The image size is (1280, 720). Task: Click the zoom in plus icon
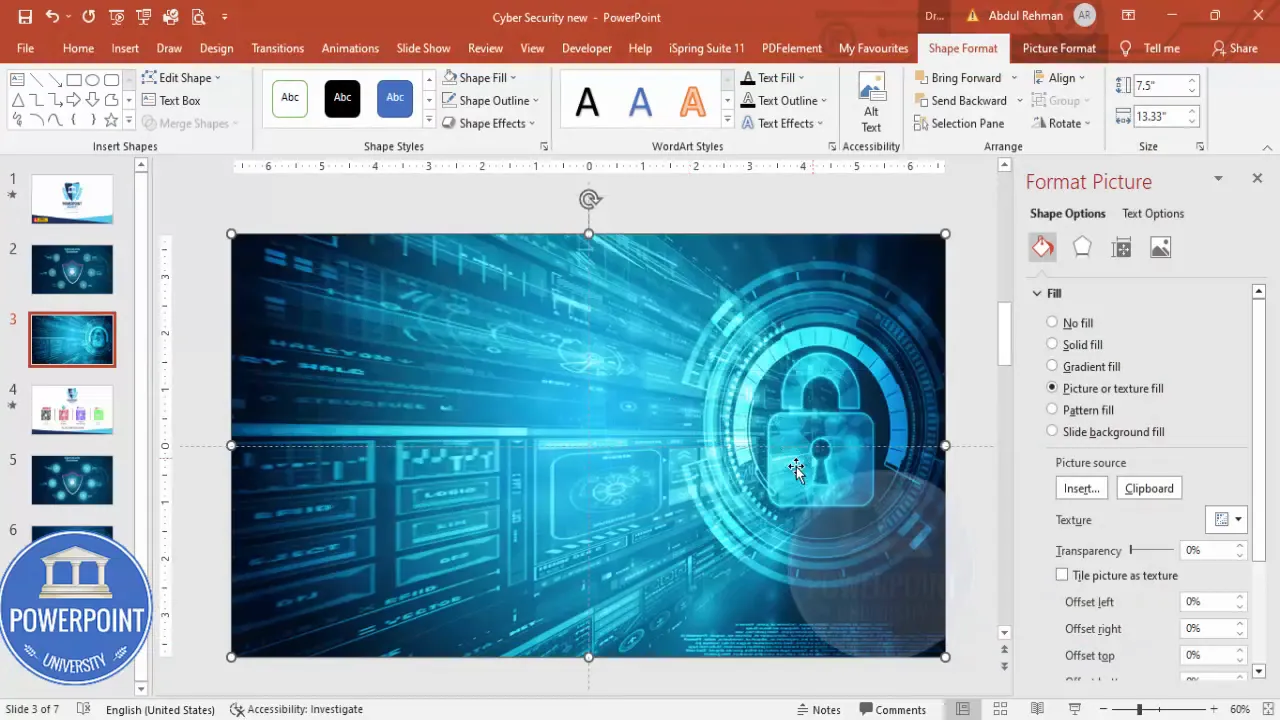[x=1215, y=709]
